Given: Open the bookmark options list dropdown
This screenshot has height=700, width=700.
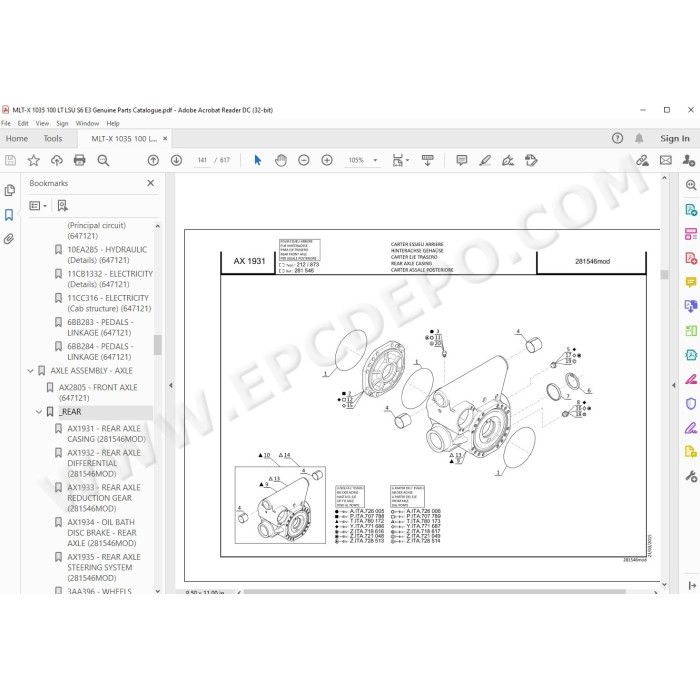Looking at the screenshot, I should pyautogui.click(x=38, y=205).
